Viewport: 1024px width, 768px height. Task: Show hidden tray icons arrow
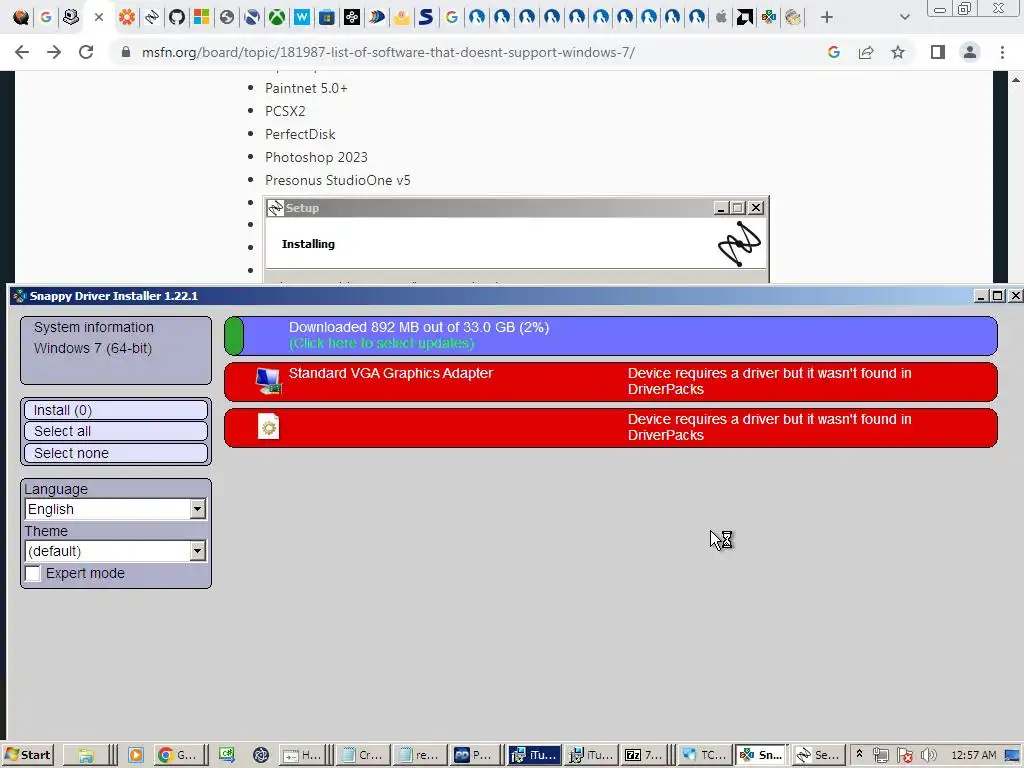coord(859,754)
